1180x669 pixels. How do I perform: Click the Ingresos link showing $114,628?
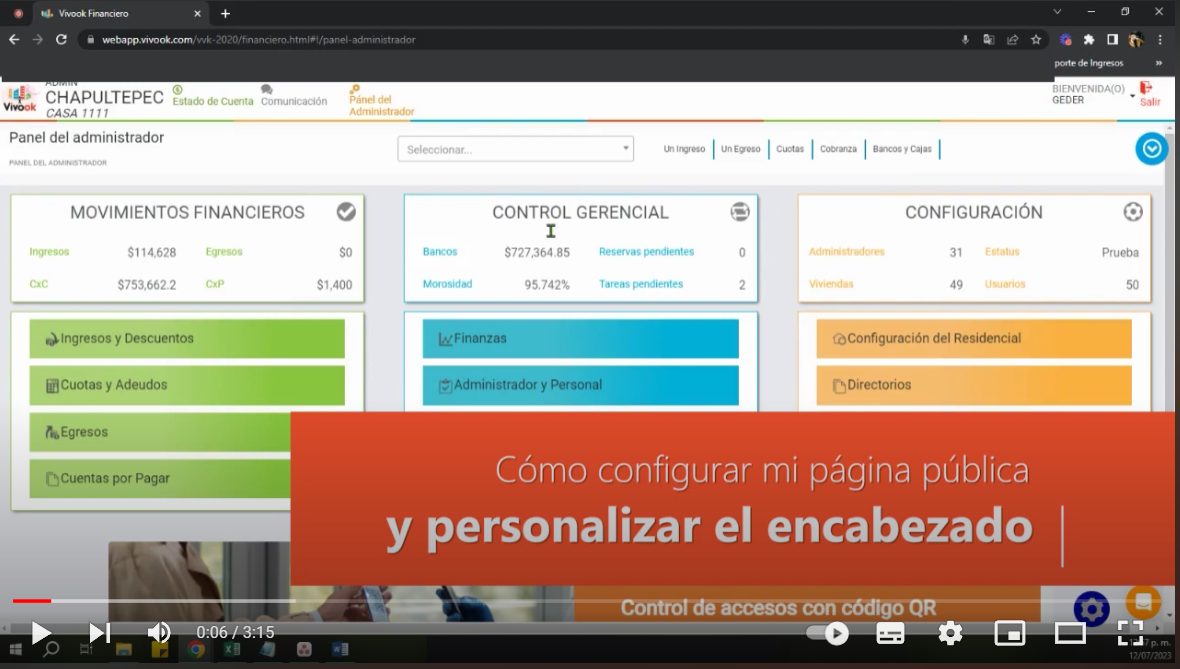49,251
